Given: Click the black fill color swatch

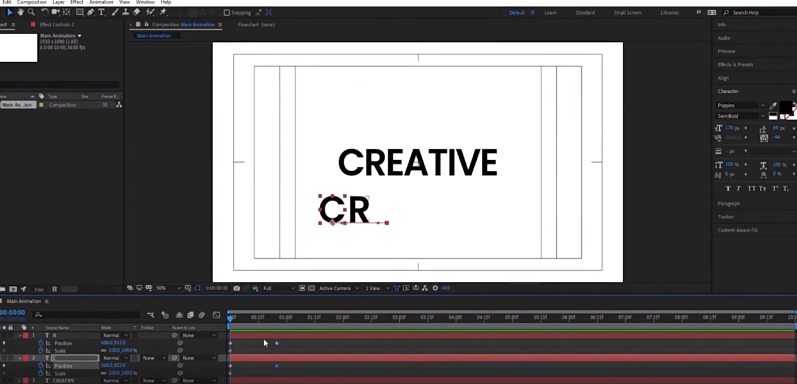Looking at the screenshot, I should coord(786,107).
